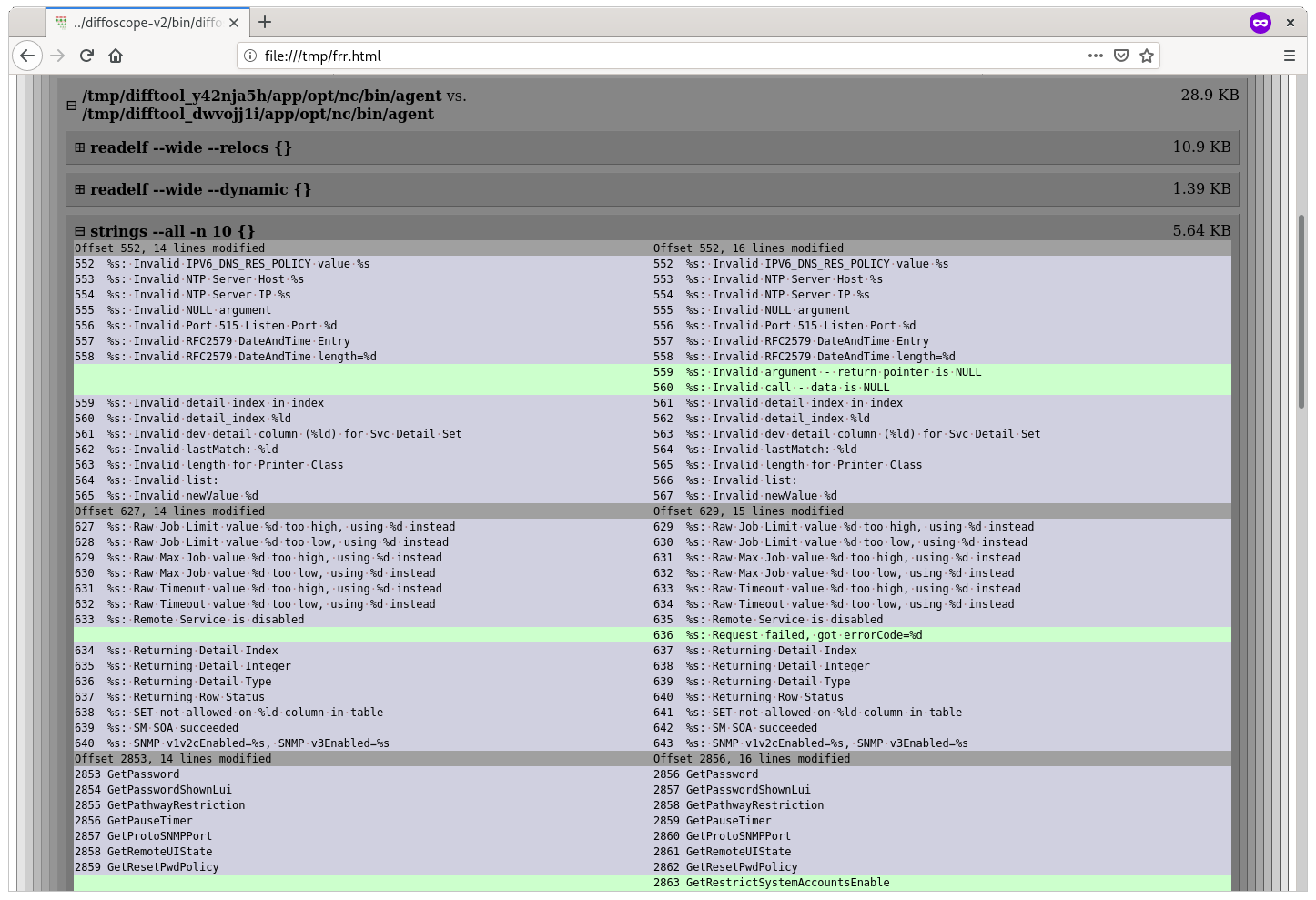Viewport: 1316px width, 900px height.
Task: Open a new tab with the plus button
Action: 265,22
